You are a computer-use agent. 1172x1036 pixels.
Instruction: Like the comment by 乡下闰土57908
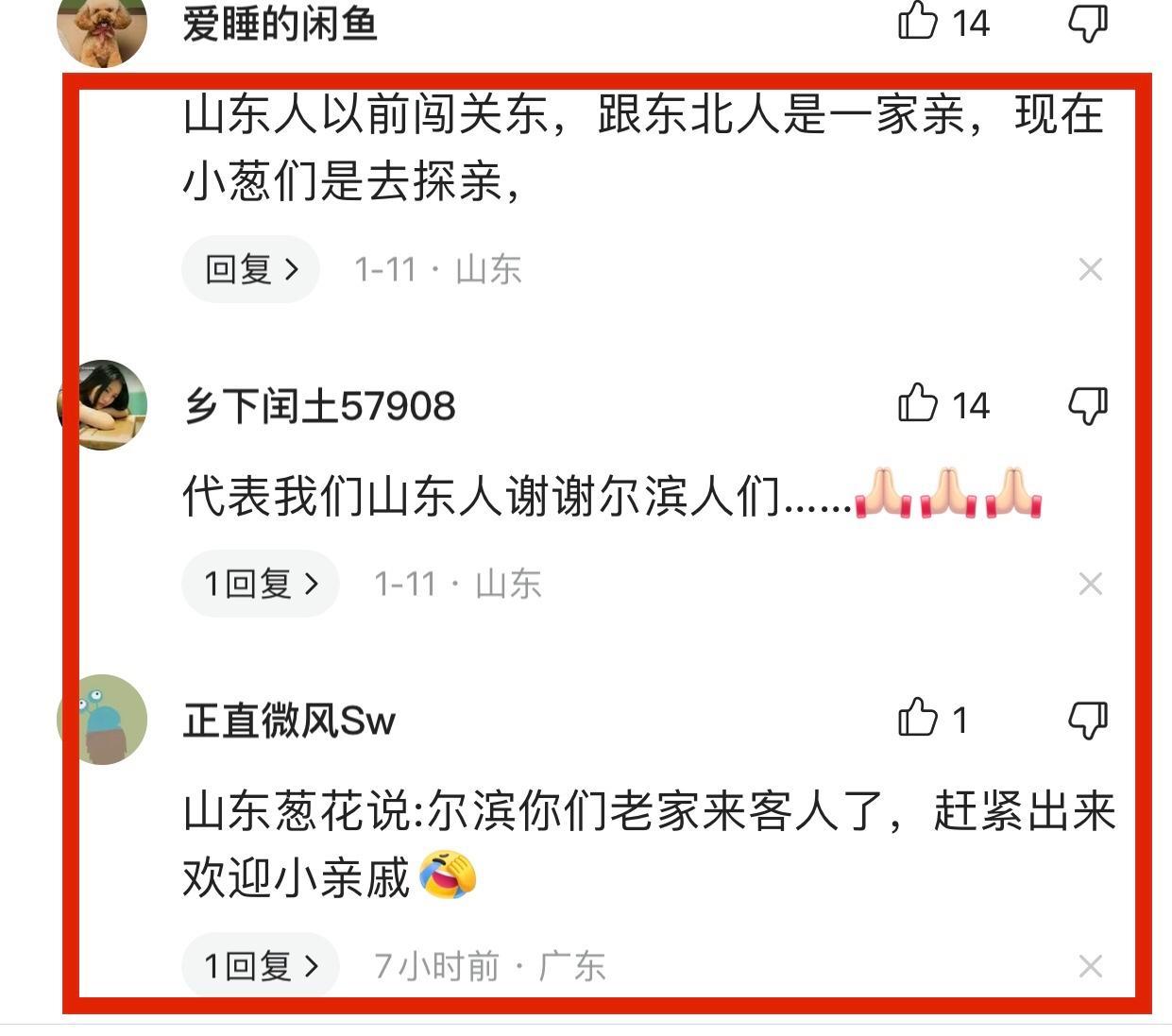point(942,404)
